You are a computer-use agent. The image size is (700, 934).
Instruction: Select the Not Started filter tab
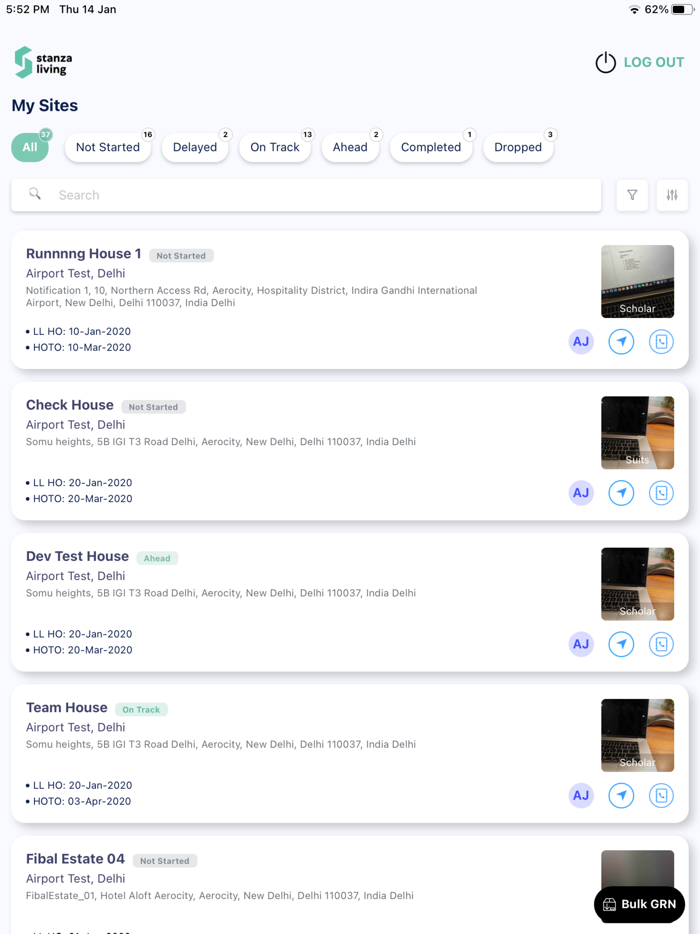(108, 147)
